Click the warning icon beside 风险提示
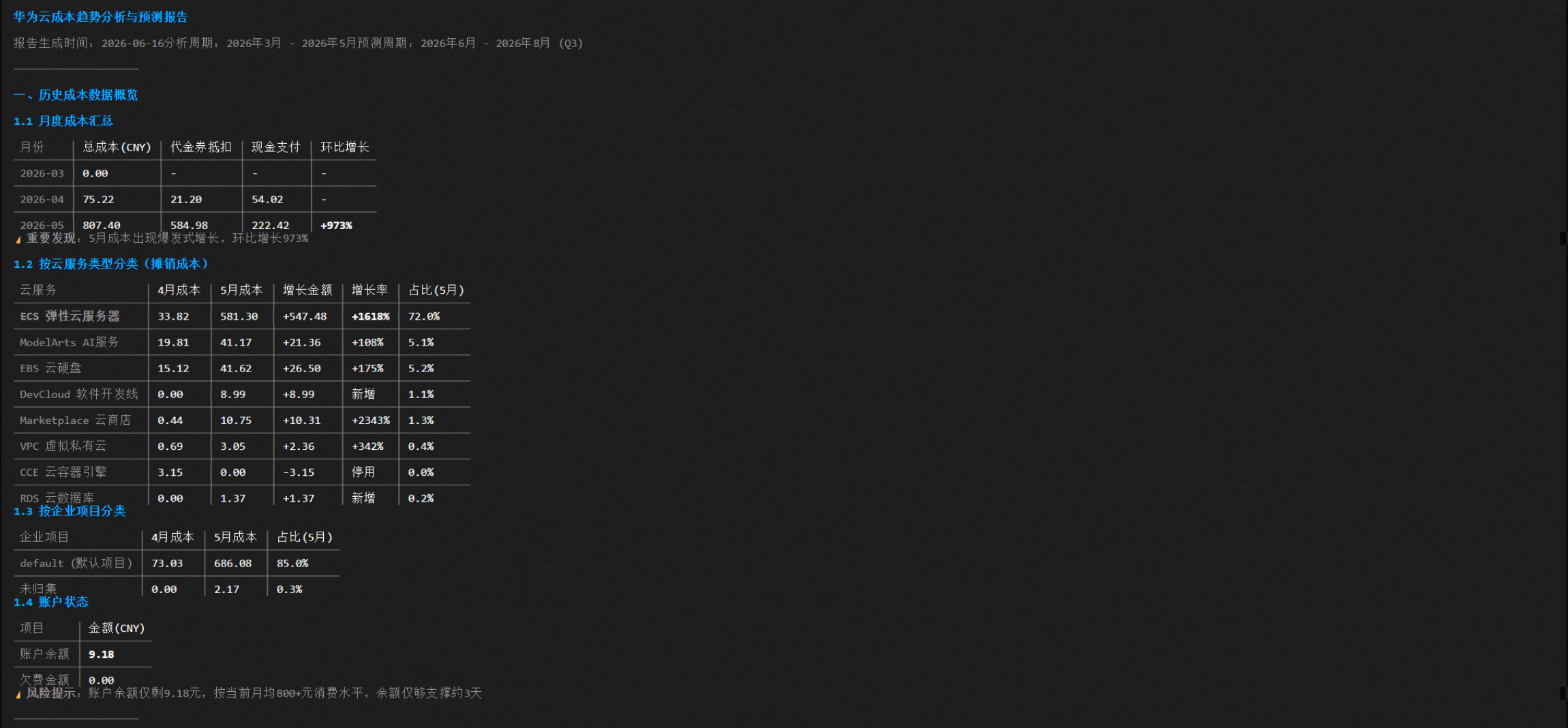1568x728 pixels. pyautogui.click(x=18, y=694)
